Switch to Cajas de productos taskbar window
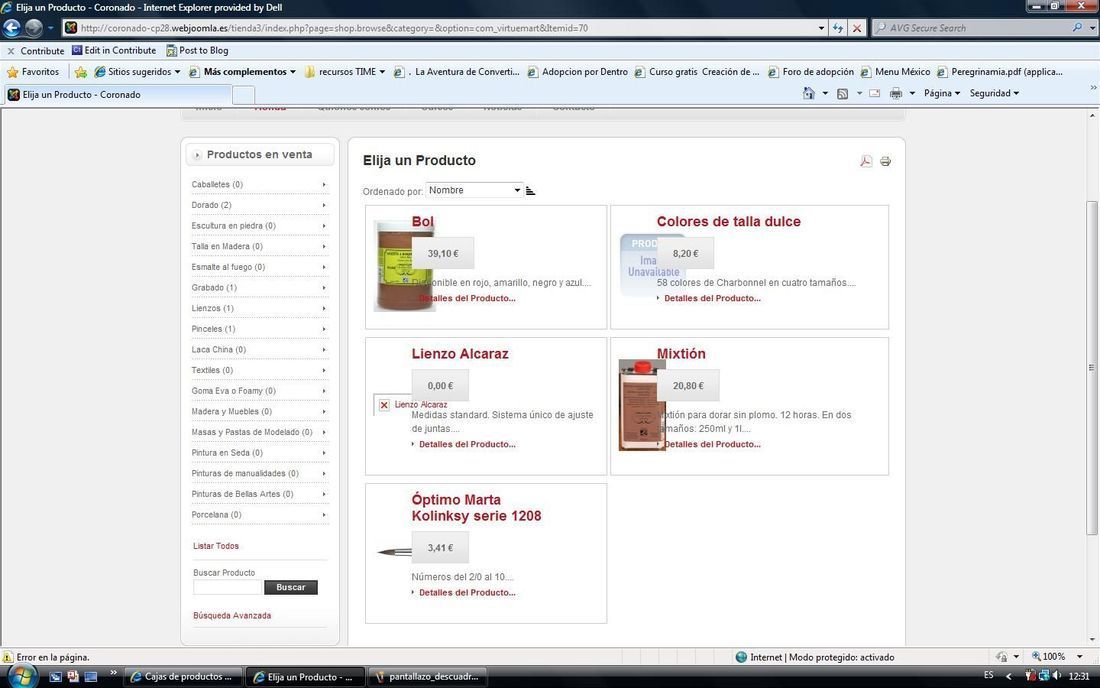Screen dimensions: 1100x688 click(183, 677)
